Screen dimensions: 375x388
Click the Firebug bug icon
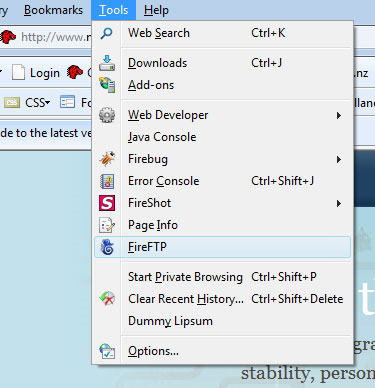coord(107,159)
